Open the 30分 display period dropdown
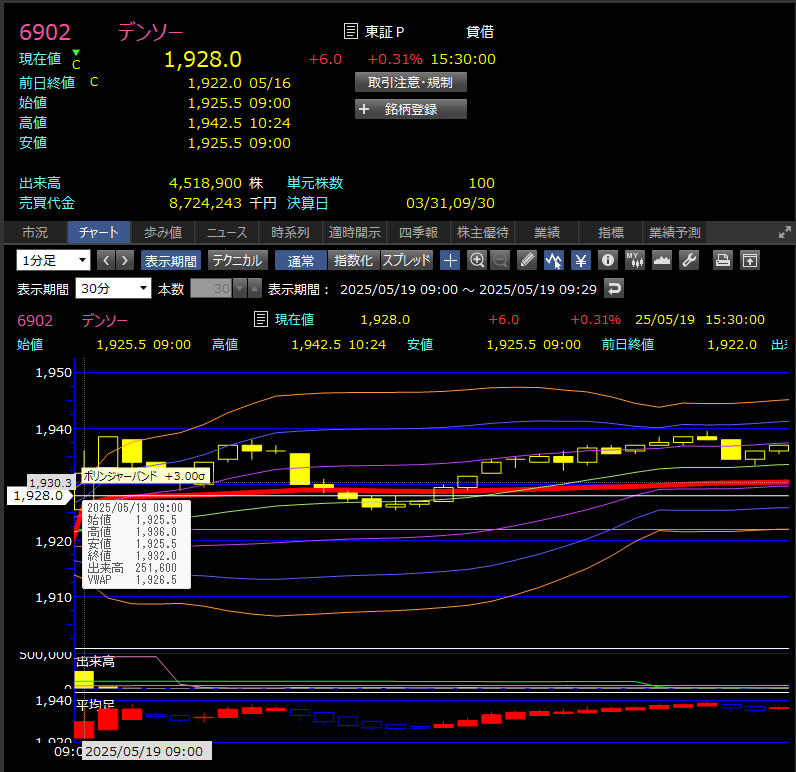This screenshot has width=796, height=772. 113,289
